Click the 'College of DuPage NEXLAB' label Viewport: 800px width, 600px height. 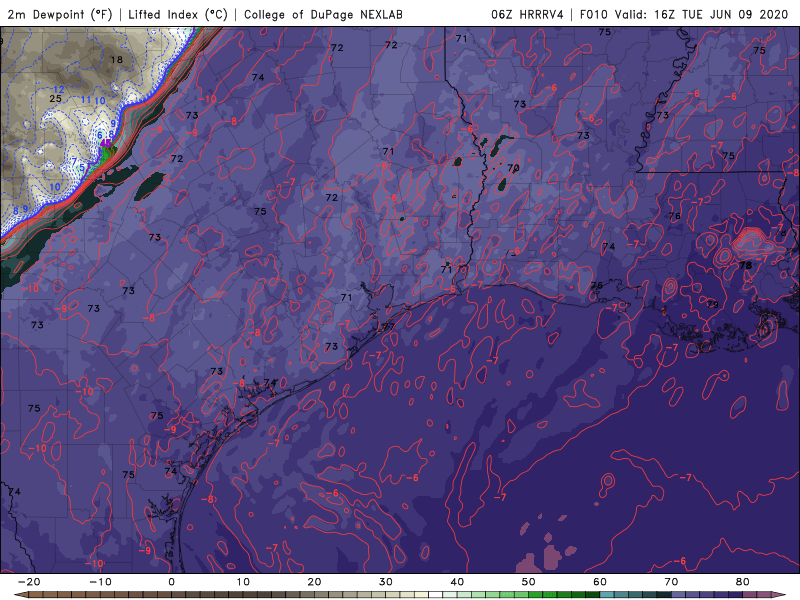pyautogui.click(x=323, y=14)
